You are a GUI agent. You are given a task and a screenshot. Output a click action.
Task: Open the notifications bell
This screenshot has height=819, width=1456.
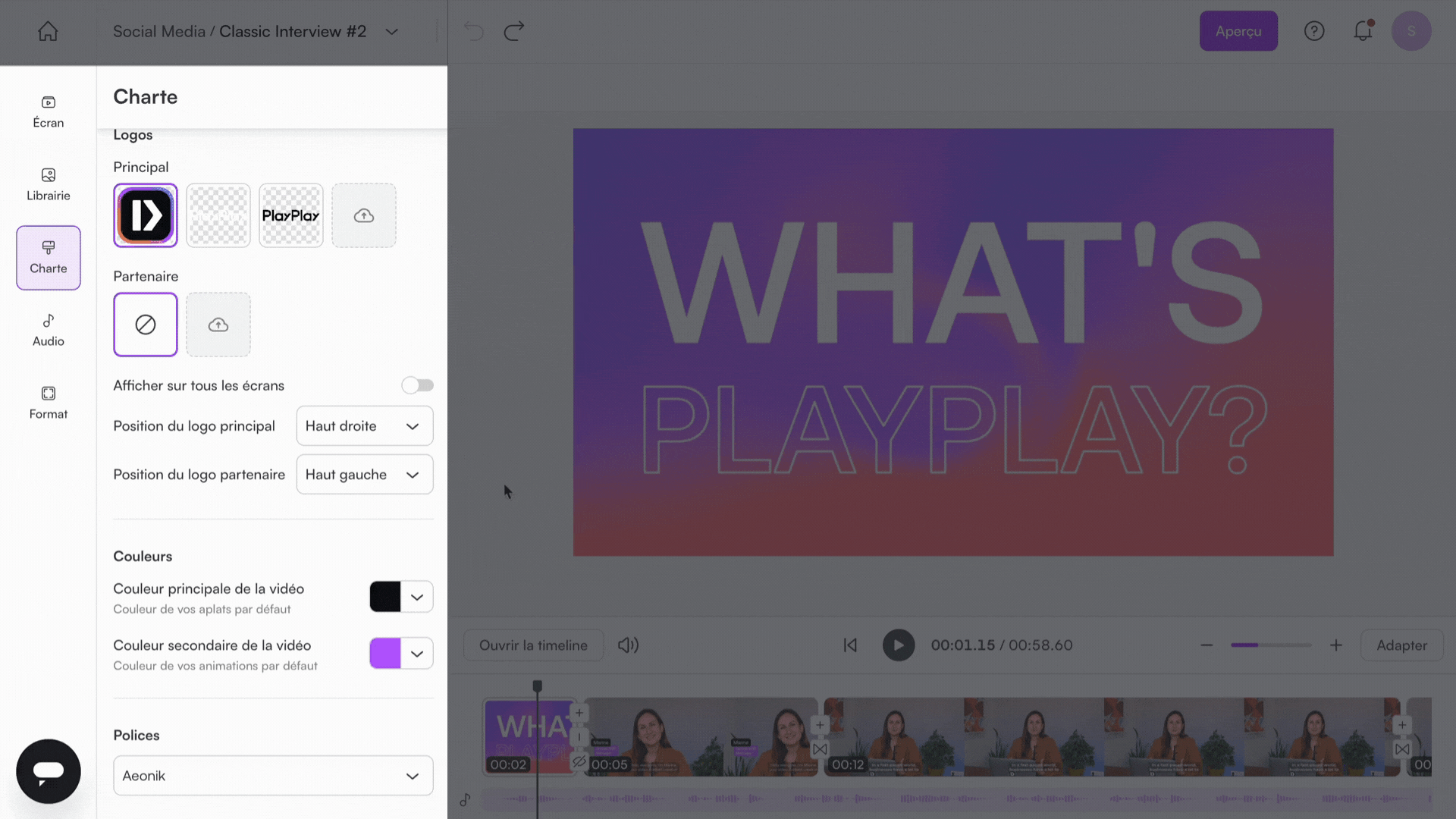(x=1363, y=31)
